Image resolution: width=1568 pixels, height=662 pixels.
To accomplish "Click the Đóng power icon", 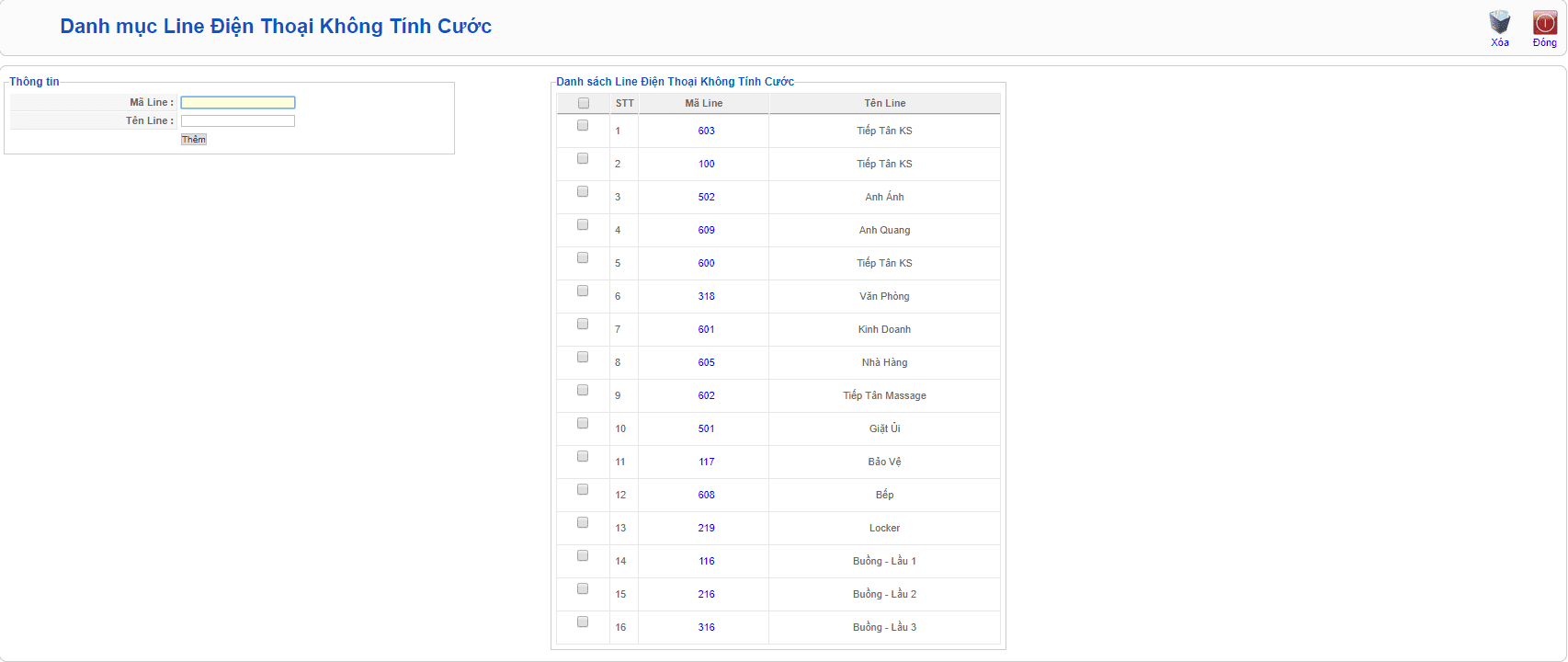I will (1544, 23).
